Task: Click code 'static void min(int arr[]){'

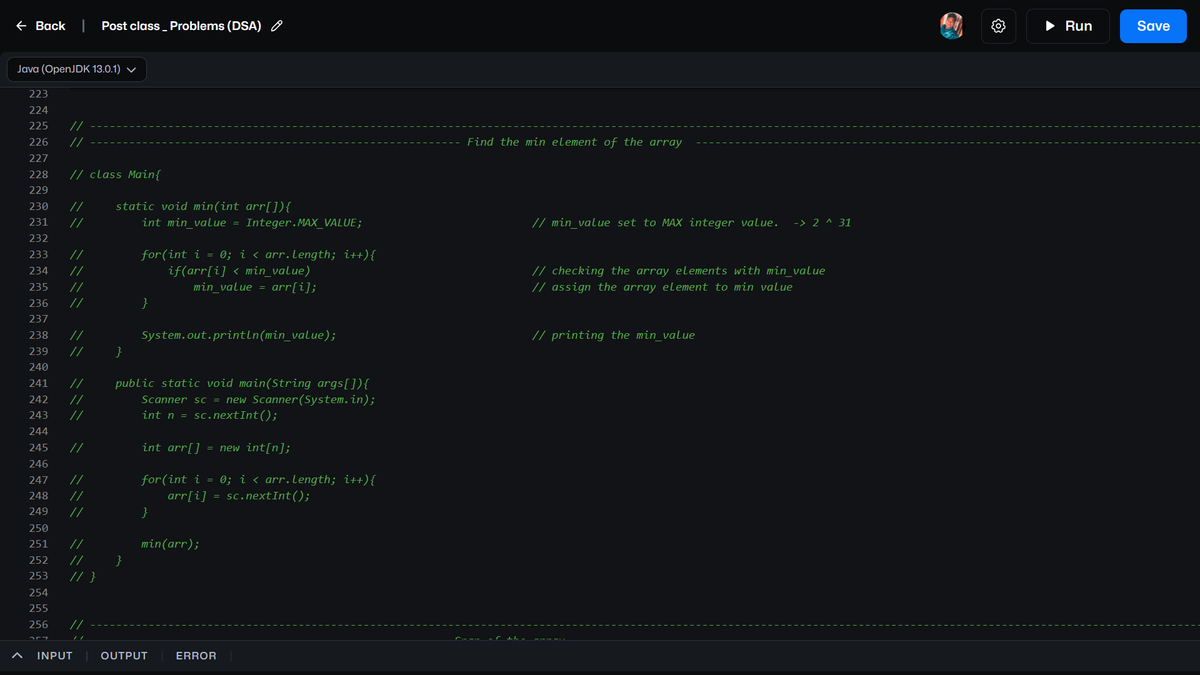Action: [x=203, y=206]
